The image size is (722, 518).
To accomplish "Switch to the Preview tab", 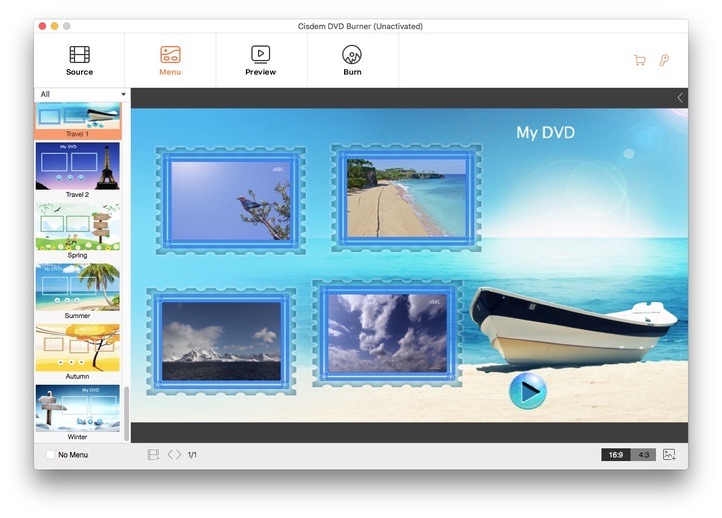I will click(260, 59).
